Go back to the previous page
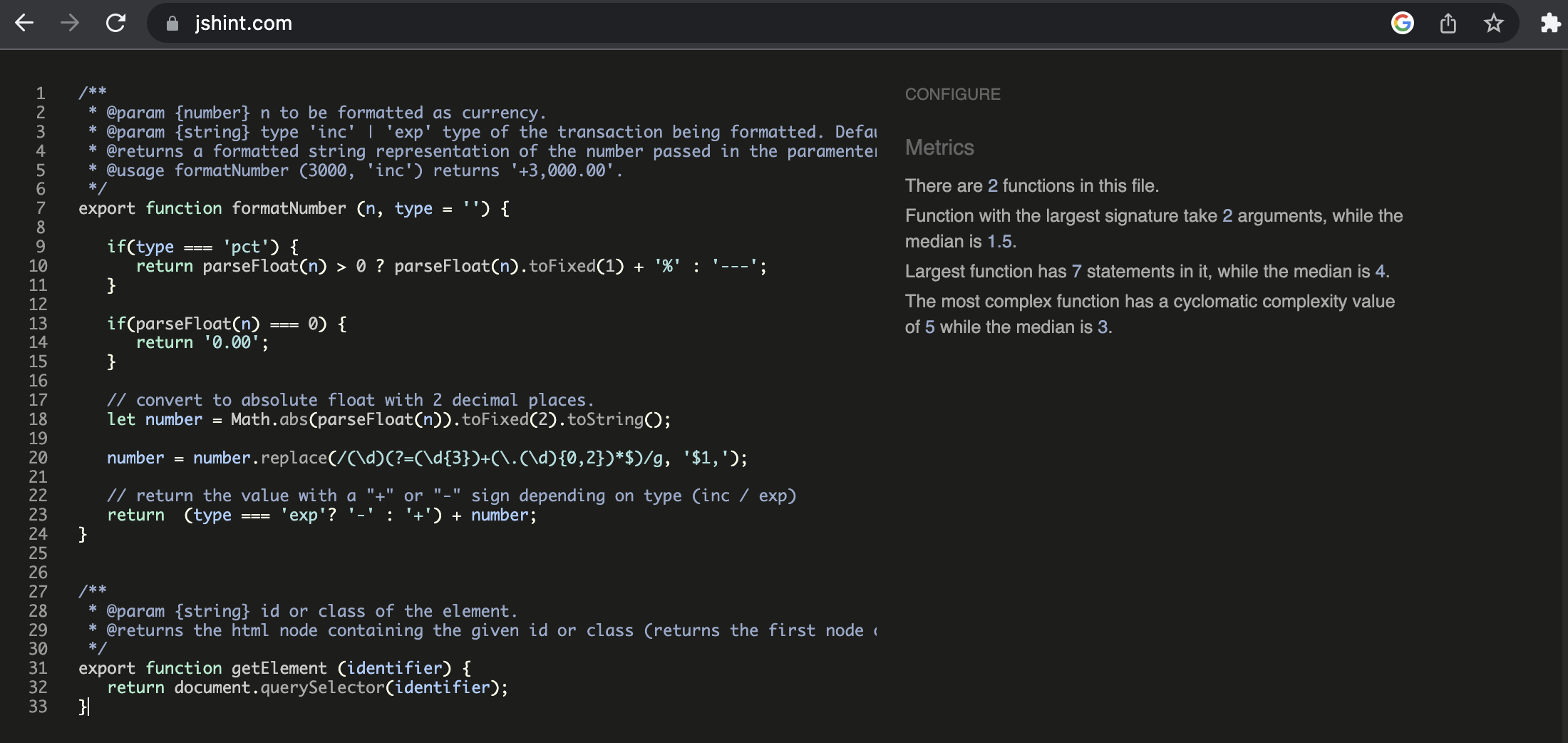The width and height of the screenshot is (1568, 743). tap(24, 24)
